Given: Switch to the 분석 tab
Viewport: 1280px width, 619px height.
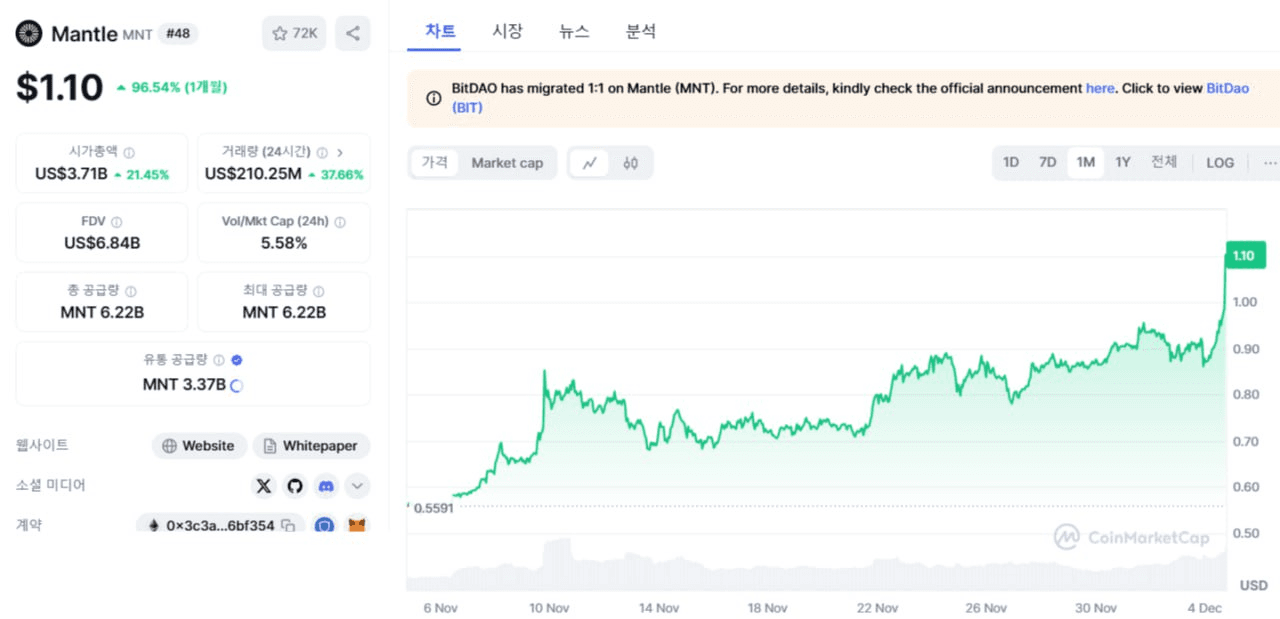Looking at the screenshot, I should pyautogui.click(x=641, y=31).
